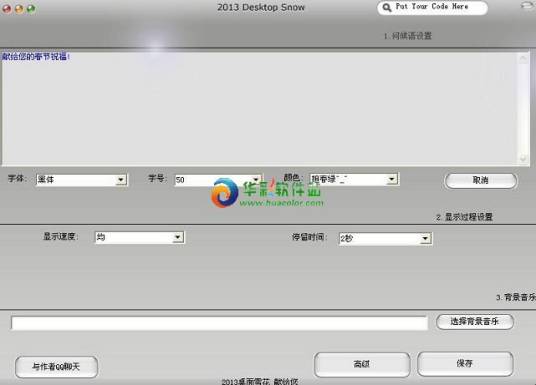
Task: Click the greeting text scrollbar down arrow
Action: (x=523, y=158)
